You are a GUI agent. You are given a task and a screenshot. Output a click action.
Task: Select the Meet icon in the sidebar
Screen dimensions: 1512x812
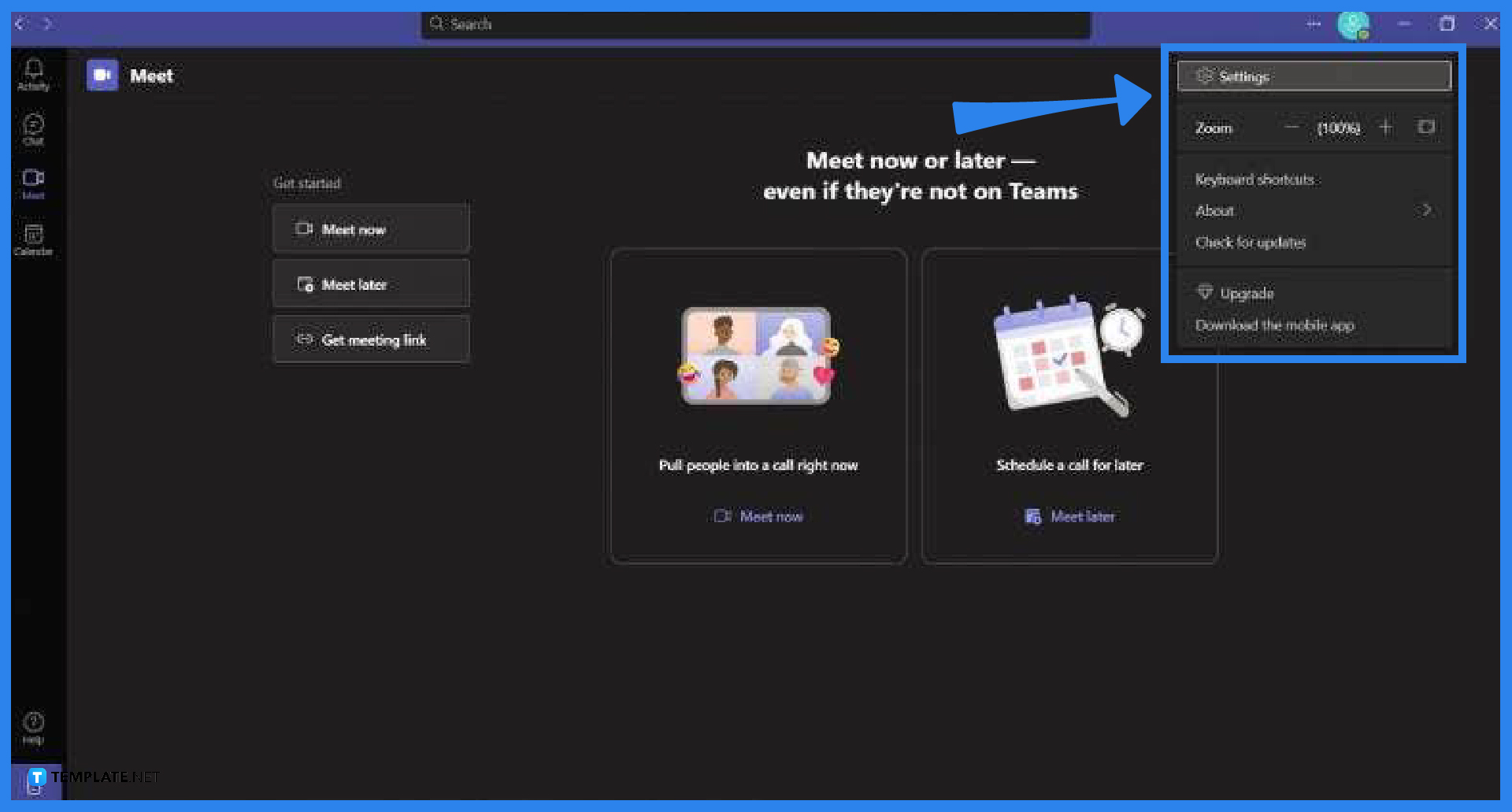point(33,183)
